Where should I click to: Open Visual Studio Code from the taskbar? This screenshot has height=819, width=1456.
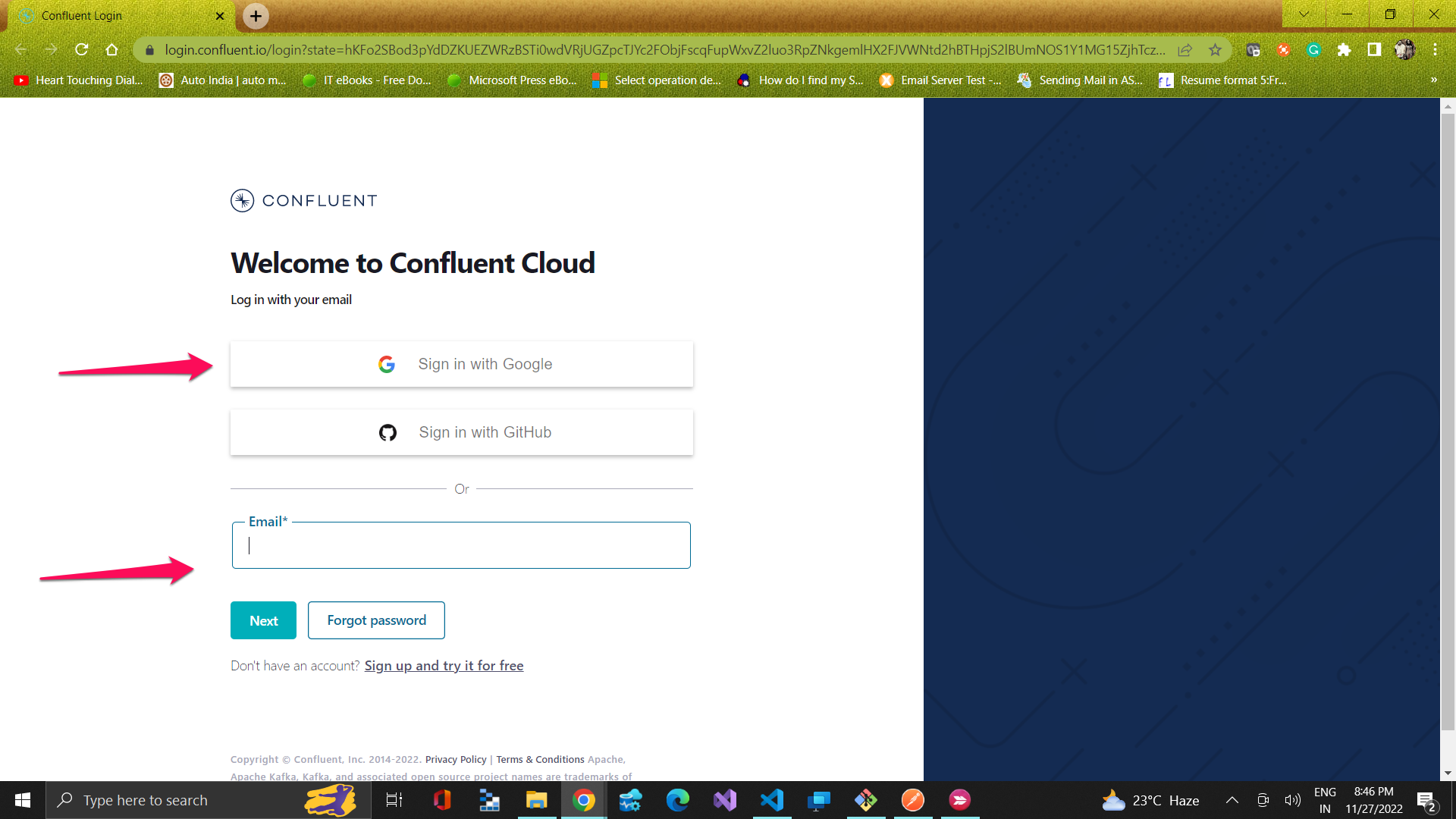pyautogui.click(x=772, y=799)
